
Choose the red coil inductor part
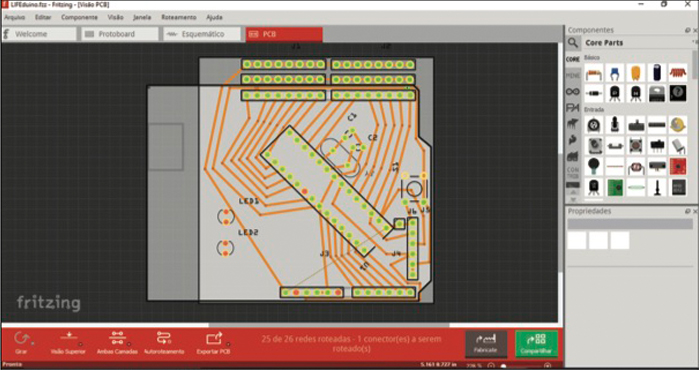coord(678,72)
